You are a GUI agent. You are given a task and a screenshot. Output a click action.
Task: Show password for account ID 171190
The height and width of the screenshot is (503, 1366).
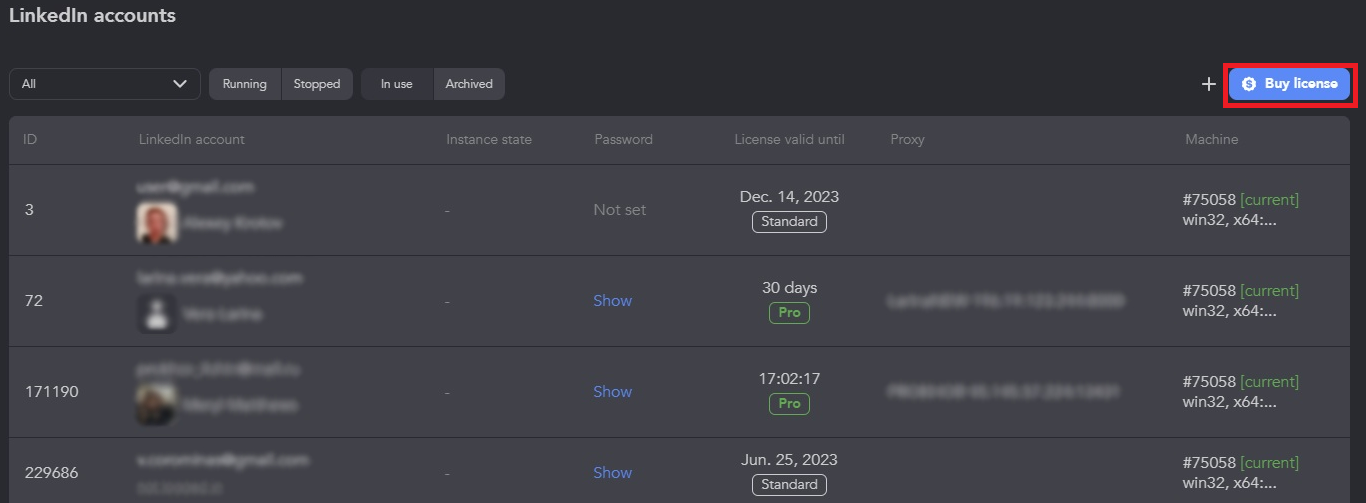(613, 391)
